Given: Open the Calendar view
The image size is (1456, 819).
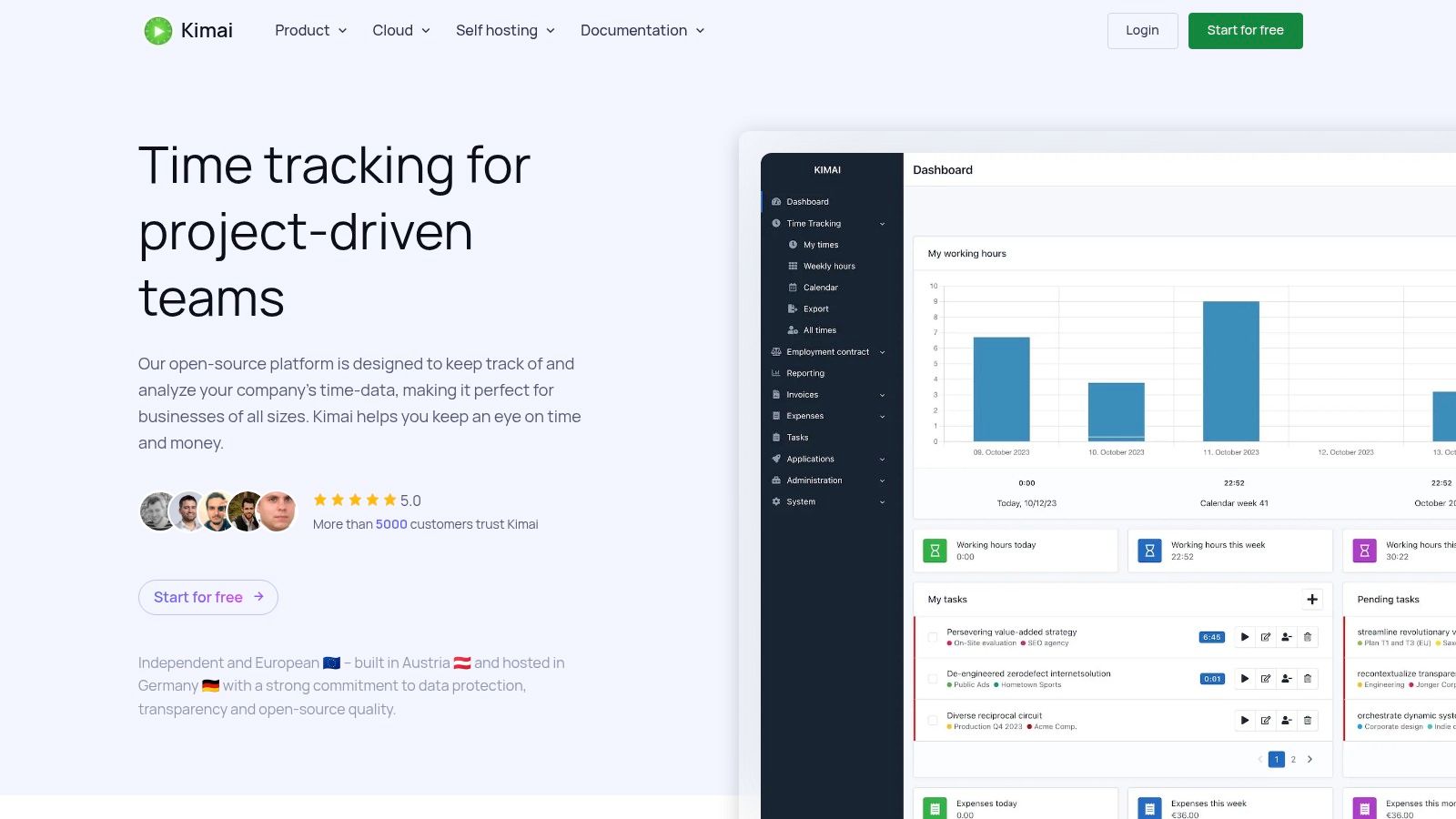Looking at the screenshot, I should click(x=821, y=287).
